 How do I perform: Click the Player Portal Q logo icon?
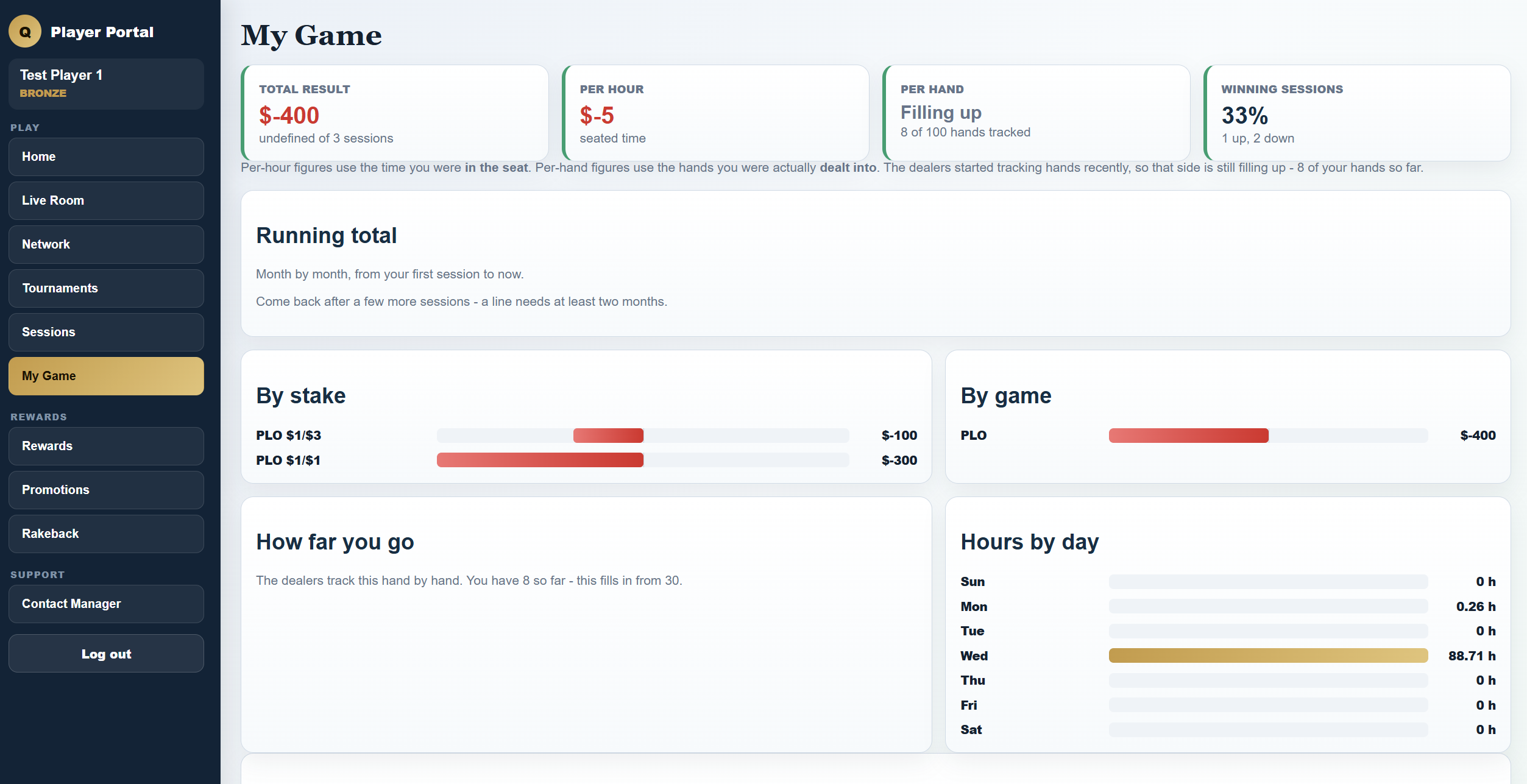pos(25,32)
